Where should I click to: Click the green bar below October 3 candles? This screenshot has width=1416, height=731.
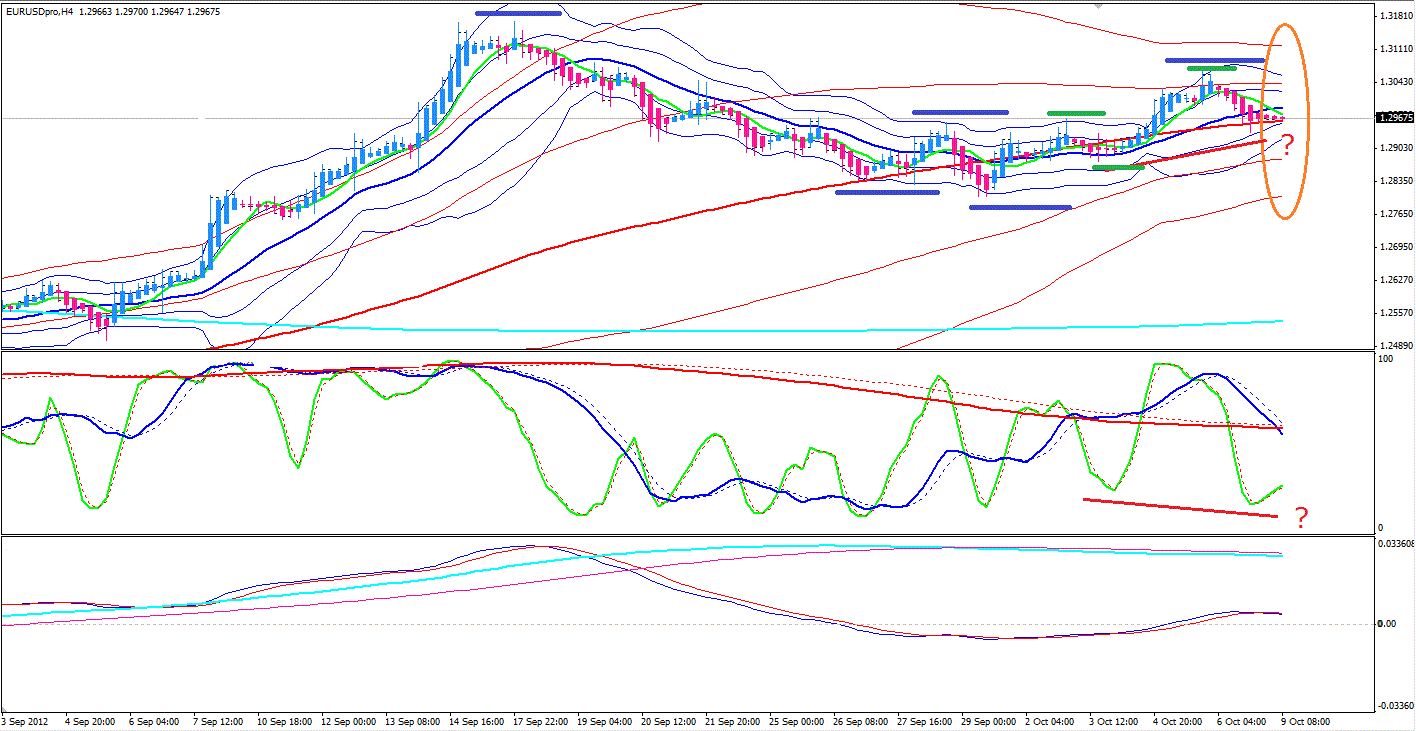click(1118, 167)
